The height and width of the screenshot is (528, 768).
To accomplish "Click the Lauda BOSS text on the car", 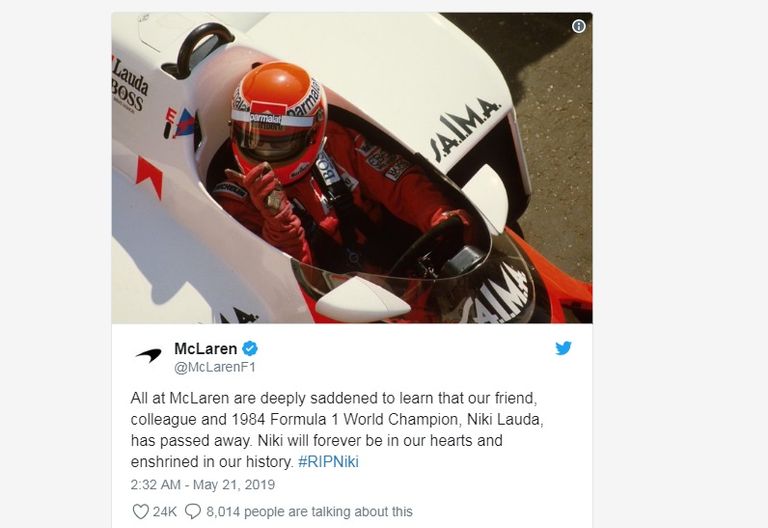I will coord(129,84).
